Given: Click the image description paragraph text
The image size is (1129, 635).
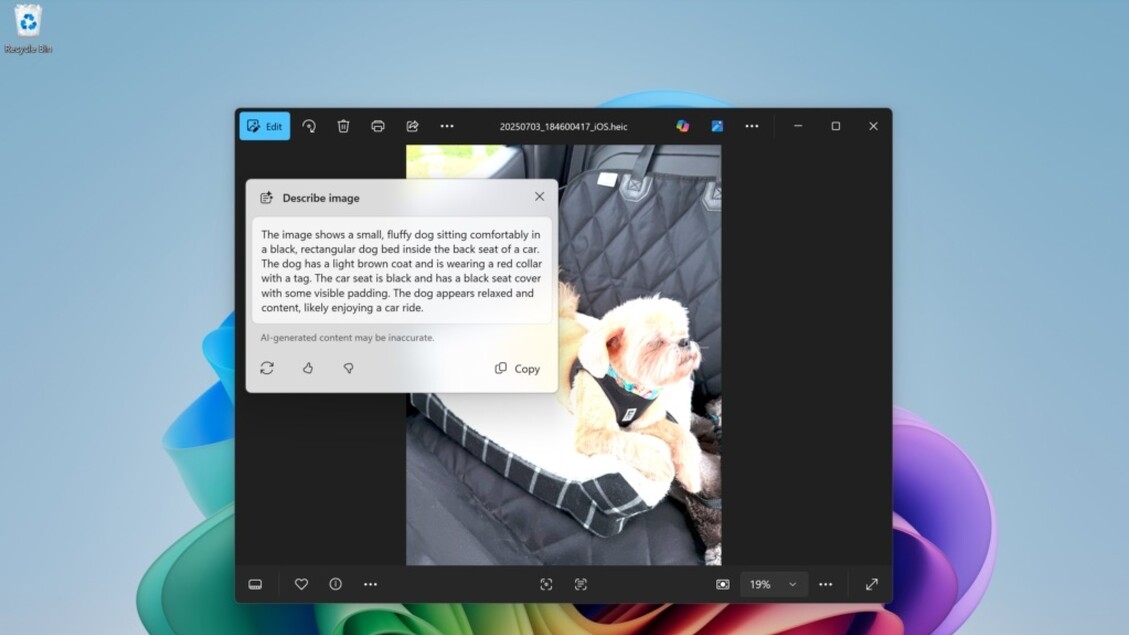Looking at the screenshot, I should pos(402,271).
